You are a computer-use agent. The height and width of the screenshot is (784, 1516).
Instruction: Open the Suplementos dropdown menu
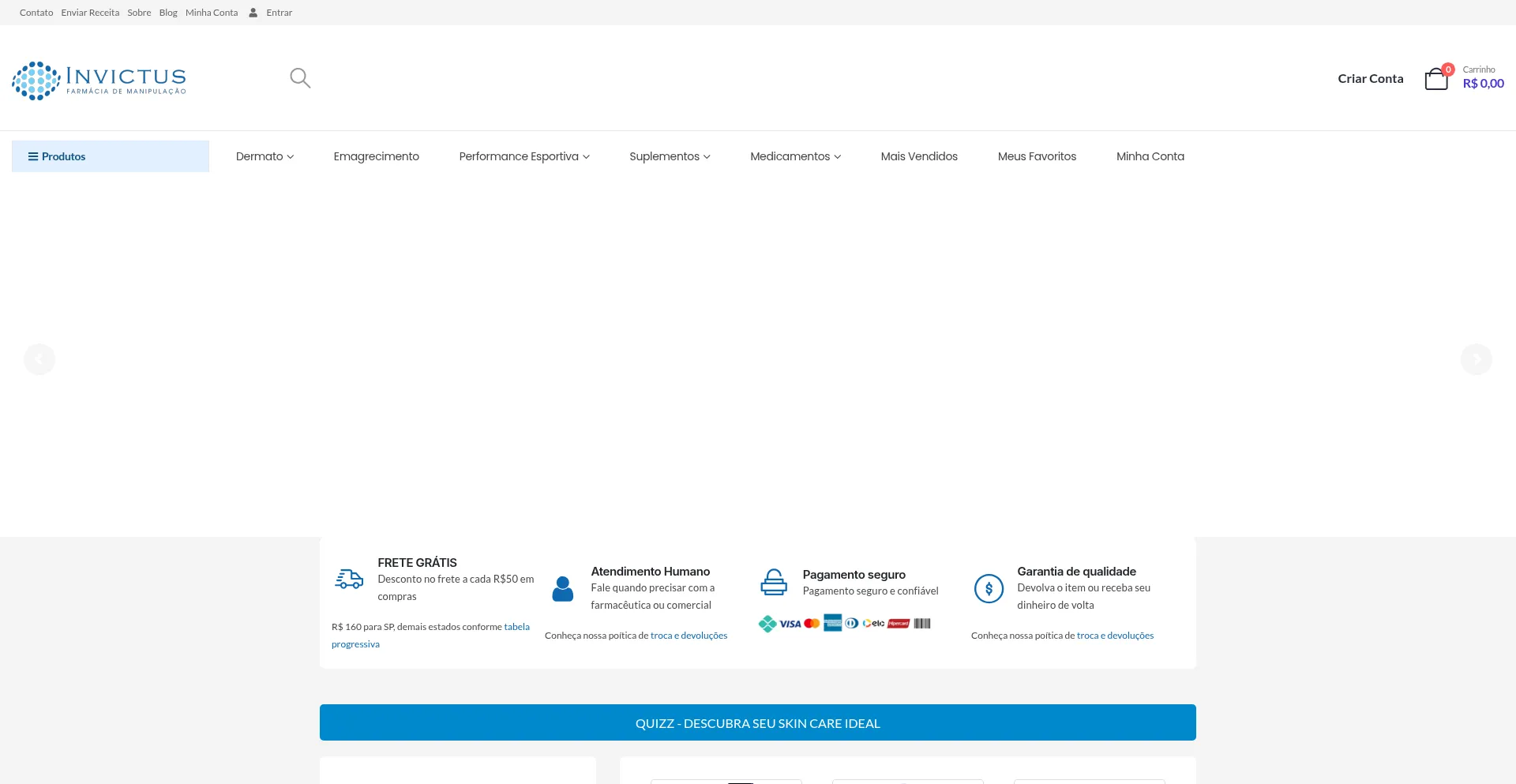tap(670, 156)
